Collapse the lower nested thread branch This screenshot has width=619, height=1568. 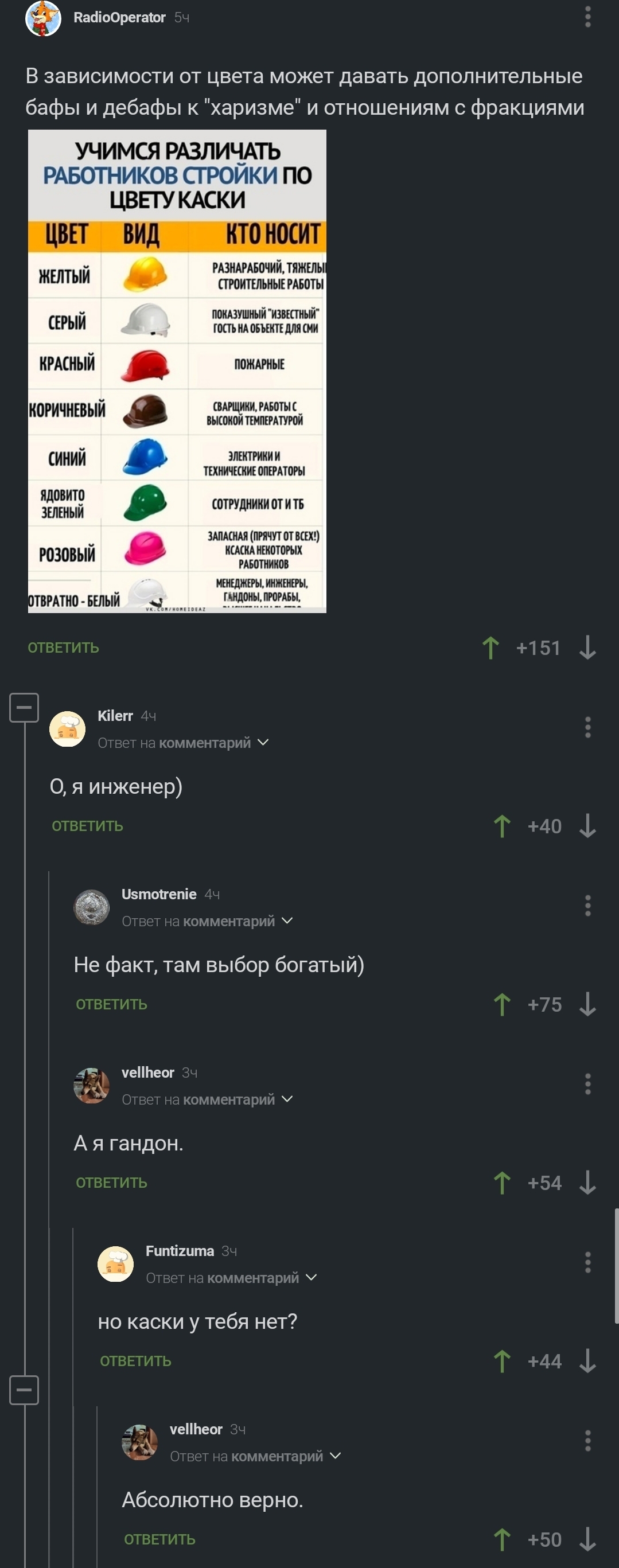point(24,1390)
